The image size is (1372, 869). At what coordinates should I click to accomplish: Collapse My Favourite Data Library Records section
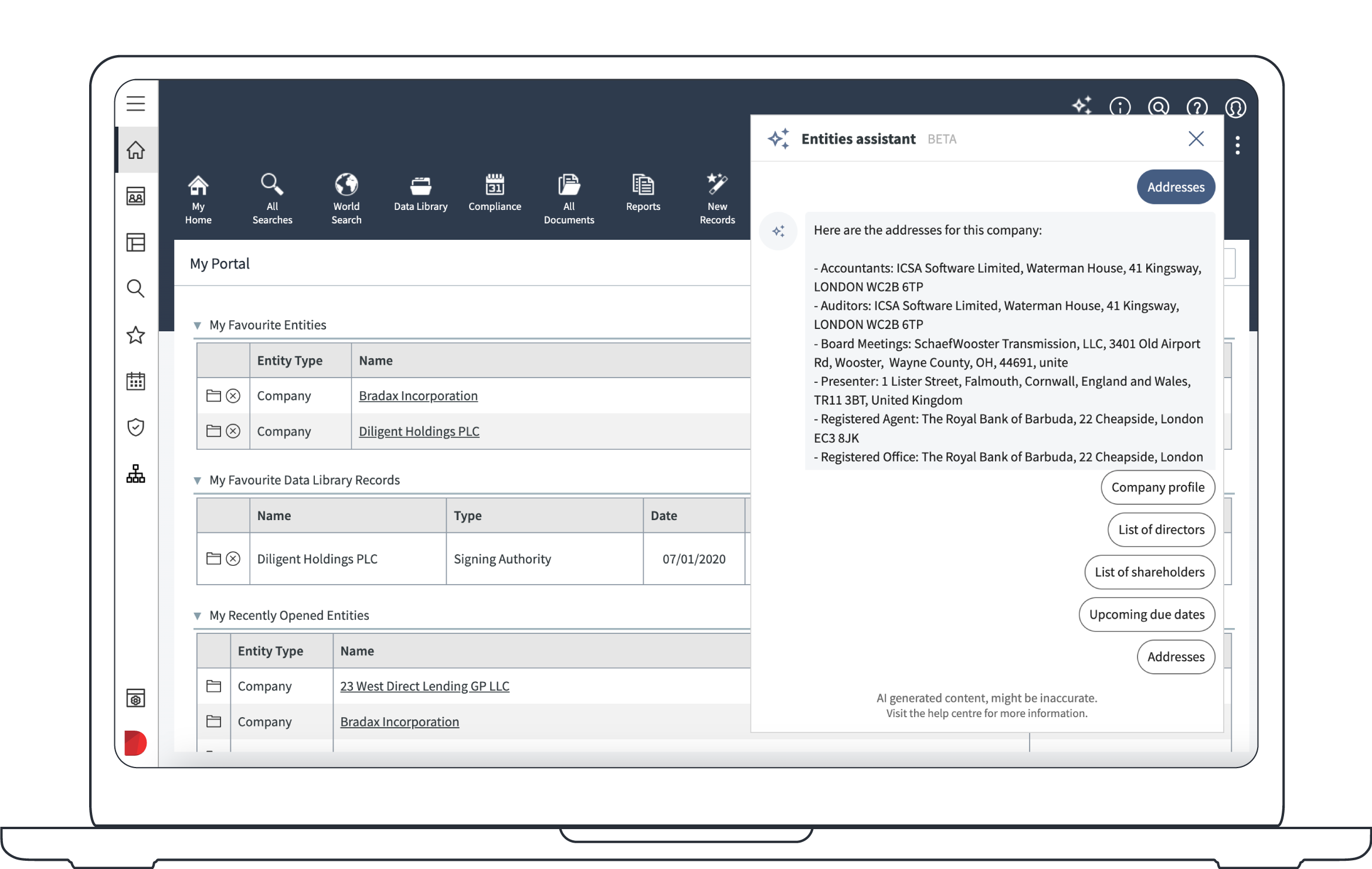[198, 481]
